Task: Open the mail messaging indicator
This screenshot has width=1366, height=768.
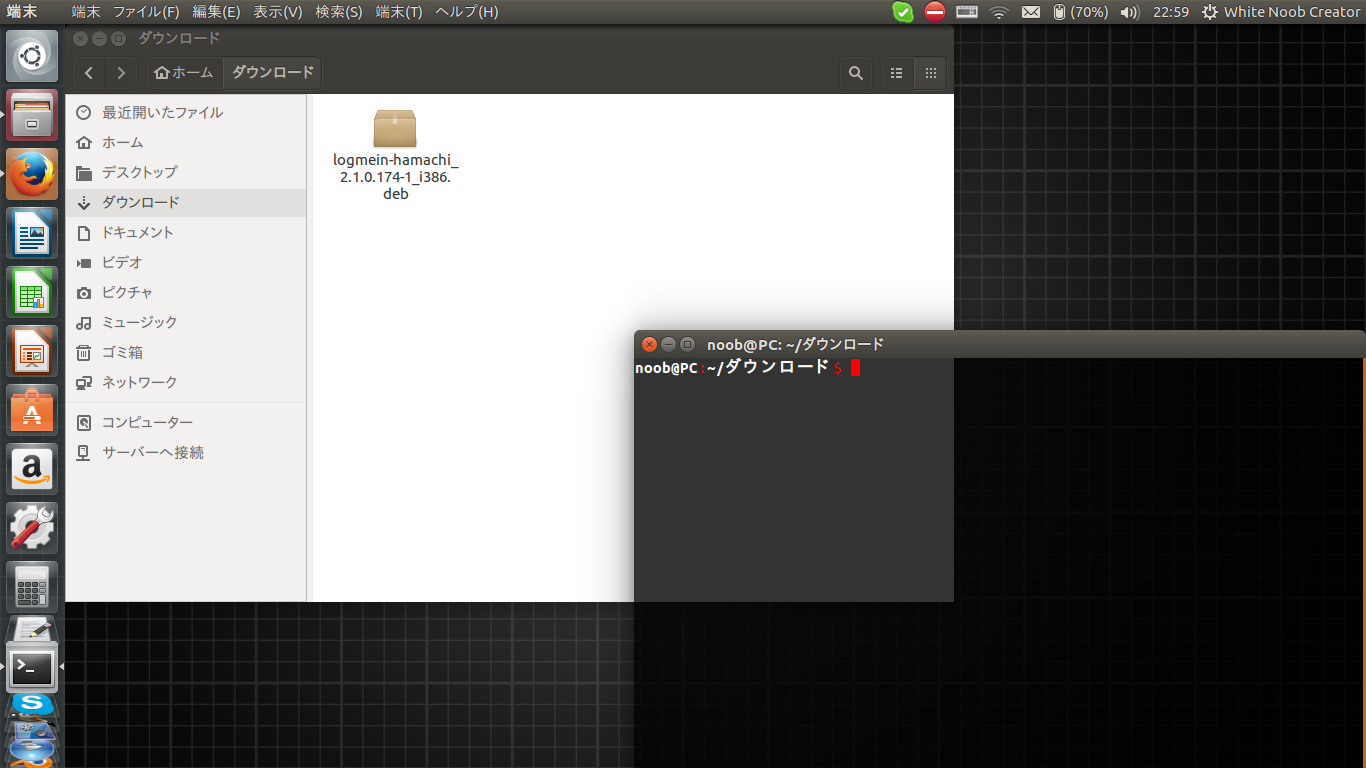Action: (x=1031, y=12)
